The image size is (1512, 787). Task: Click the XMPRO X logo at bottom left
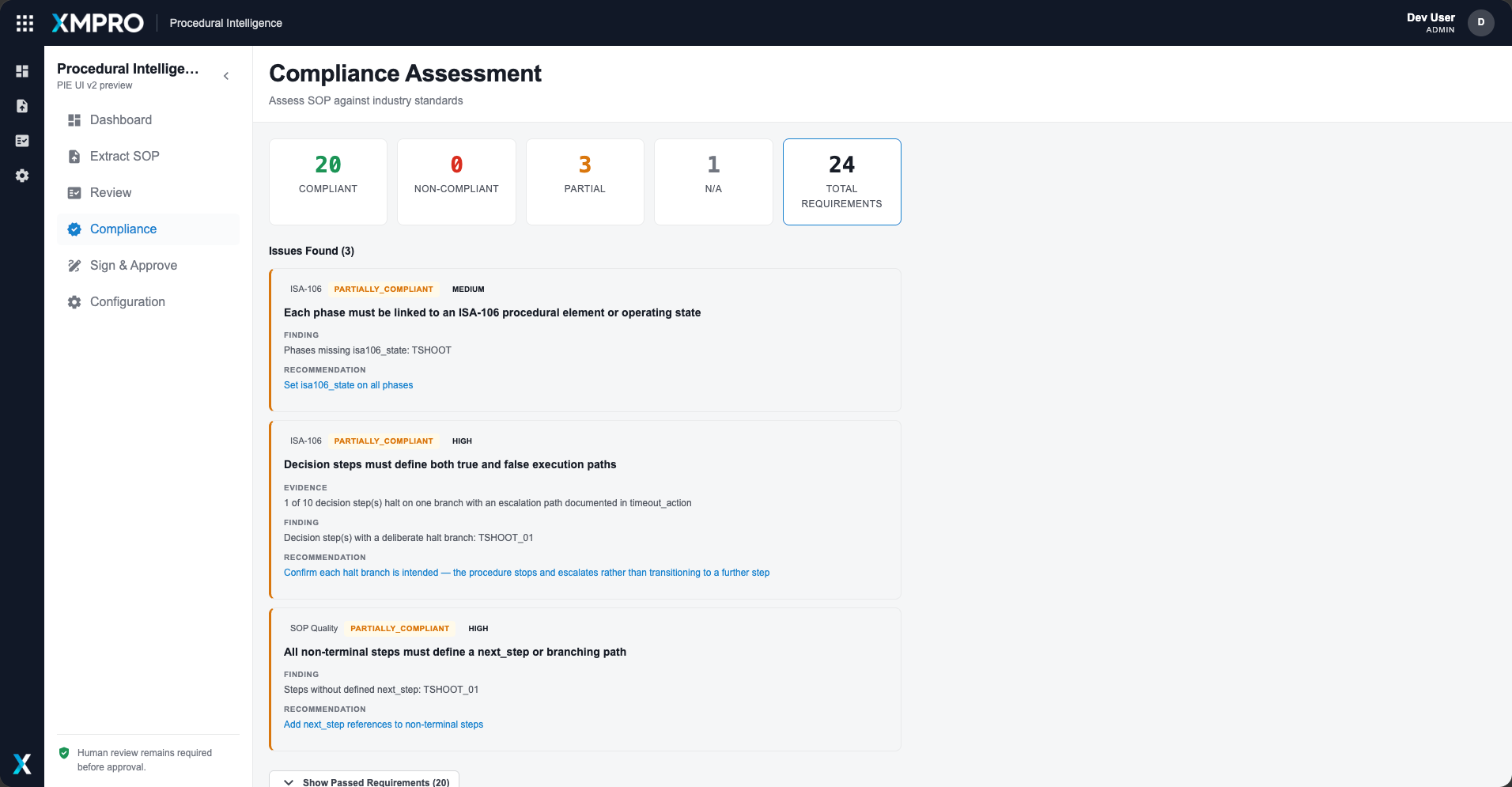[x=22, y=763]
